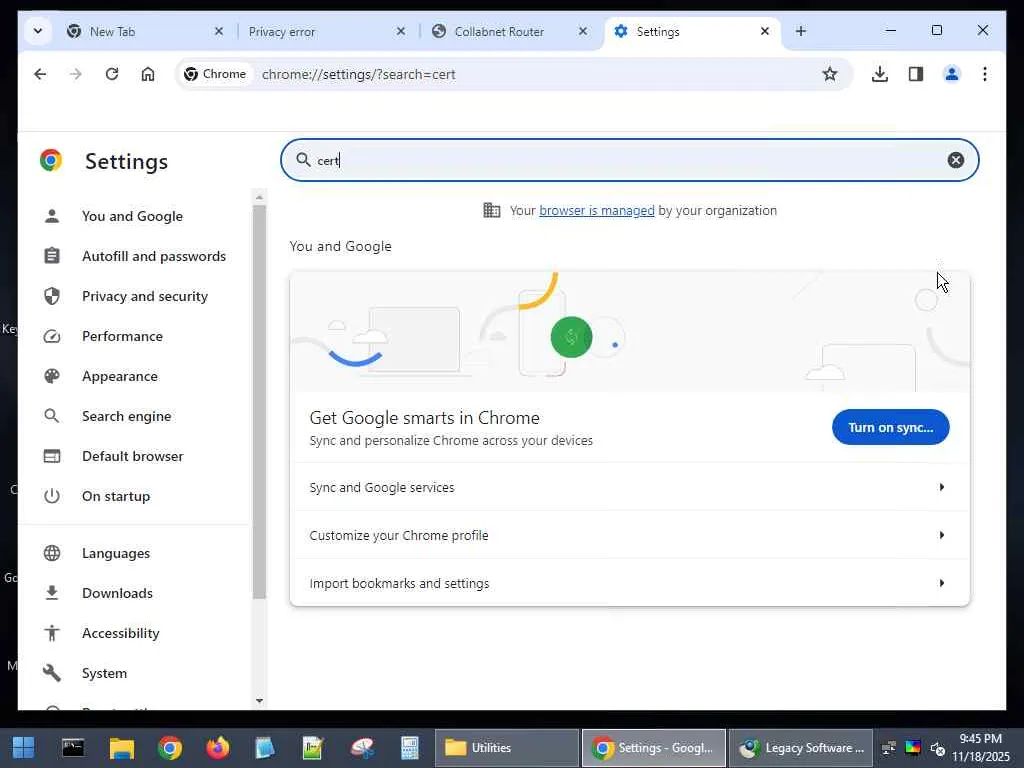Screen dimensions: 1024x768
Task: Open the taskbar clock and date
Action: pos(981,748)
